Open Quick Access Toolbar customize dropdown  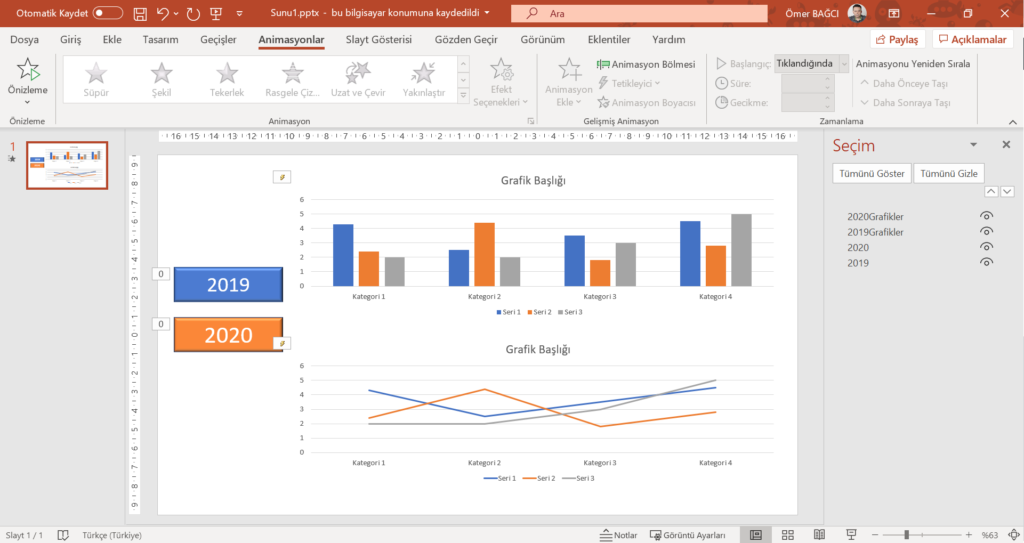[x=240, y=13]
